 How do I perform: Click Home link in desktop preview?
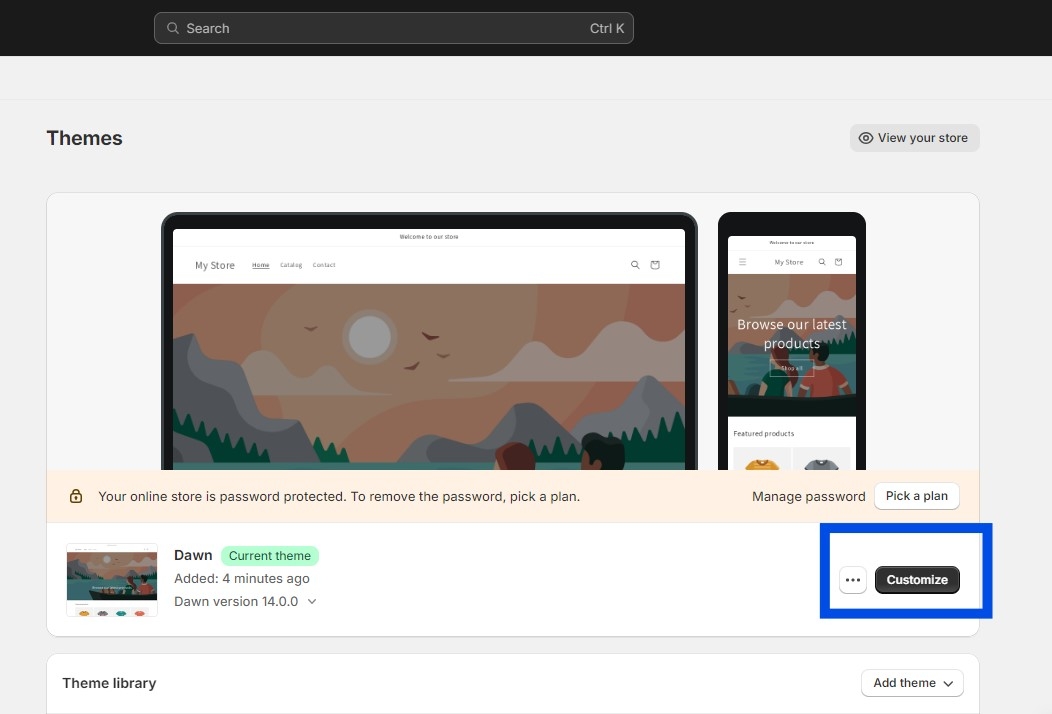click(x=260, y=265)
